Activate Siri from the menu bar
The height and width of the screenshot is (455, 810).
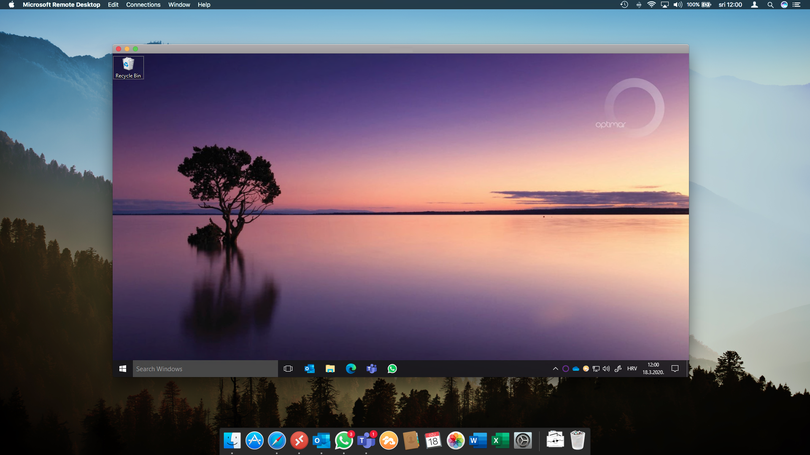click(x=784, y=5)
